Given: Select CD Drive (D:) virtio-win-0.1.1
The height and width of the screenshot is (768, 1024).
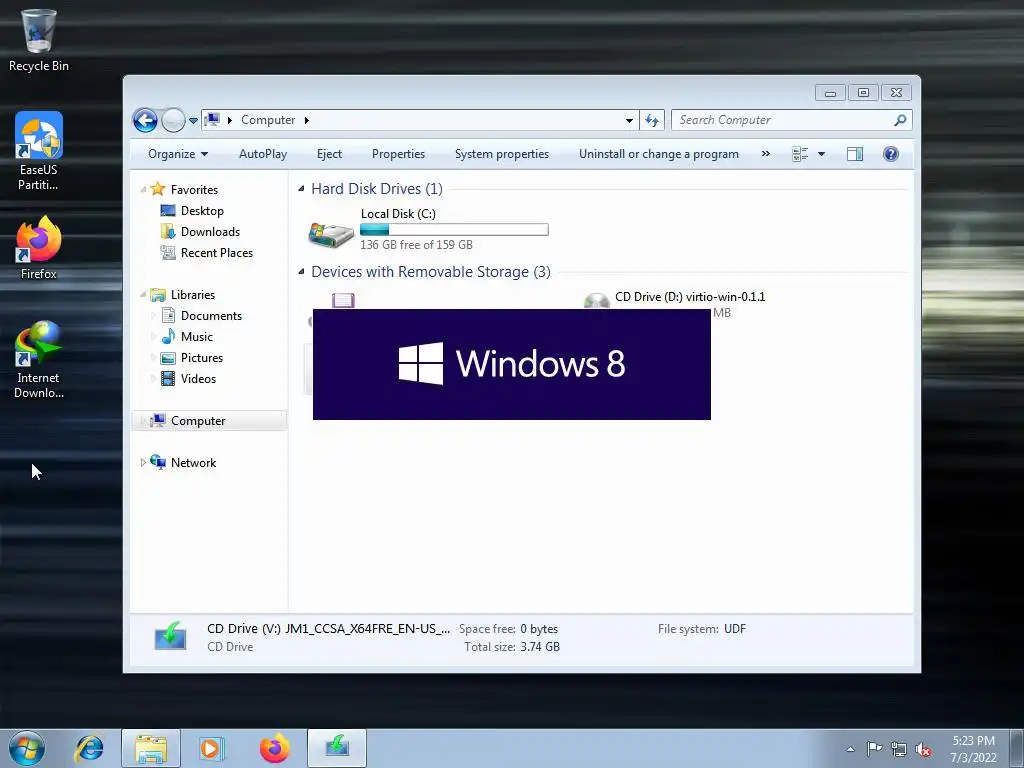Looking at the screenshot, I should 690,297.
